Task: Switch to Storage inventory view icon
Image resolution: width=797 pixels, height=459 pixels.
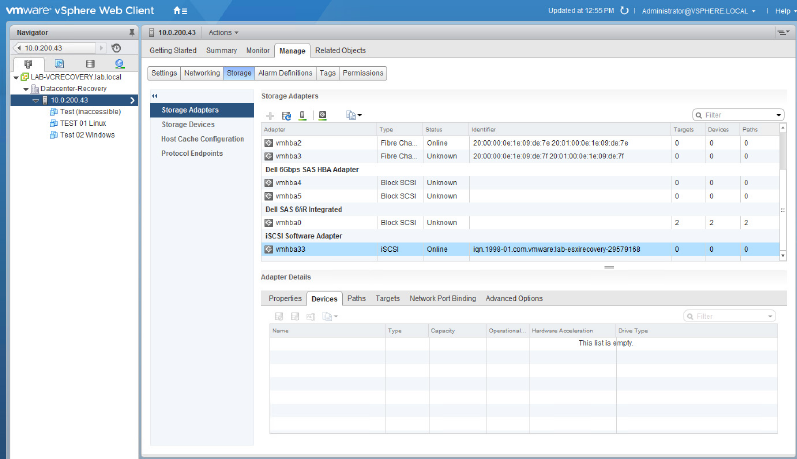Action: click(x=92, y=63)
